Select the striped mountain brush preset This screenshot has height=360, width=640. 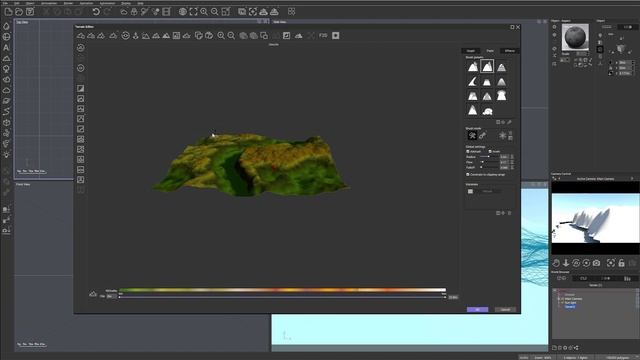502,67
